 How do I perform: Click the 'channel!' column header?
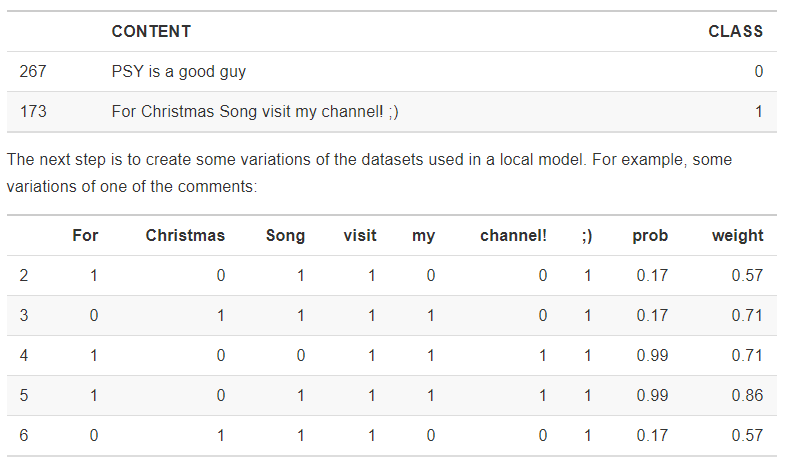click(x=513, y=236)
